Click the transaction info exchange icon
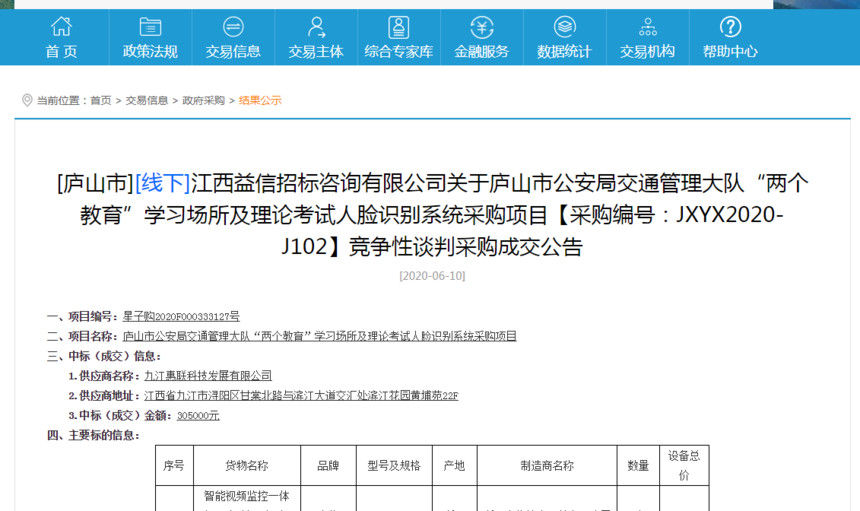This screenshot has width=860, height=511. pos(233,26)
